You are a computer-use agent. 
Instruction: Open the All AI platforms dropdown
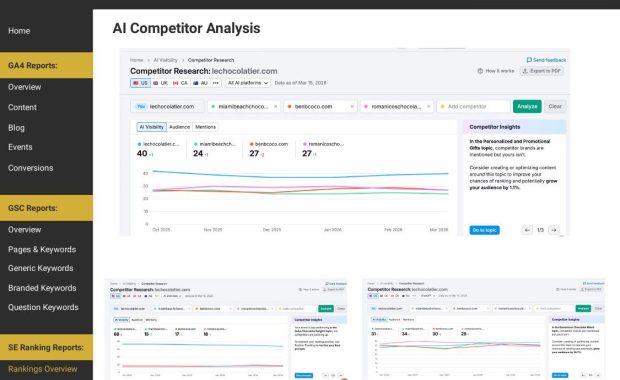248,83
